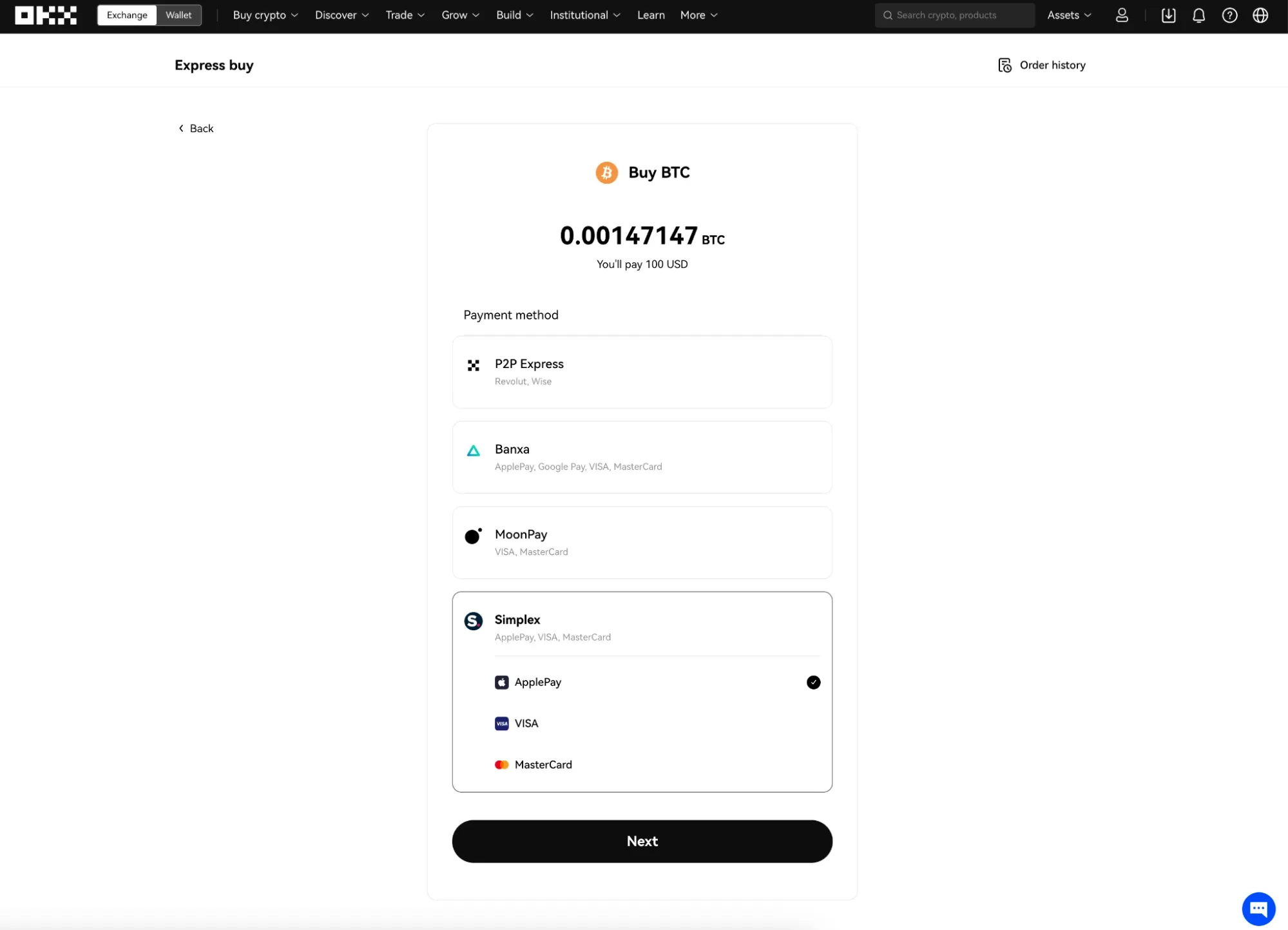Click the MoonPay provider icon
Screen dimensions: 1288x930
click(x=473, y=536)
